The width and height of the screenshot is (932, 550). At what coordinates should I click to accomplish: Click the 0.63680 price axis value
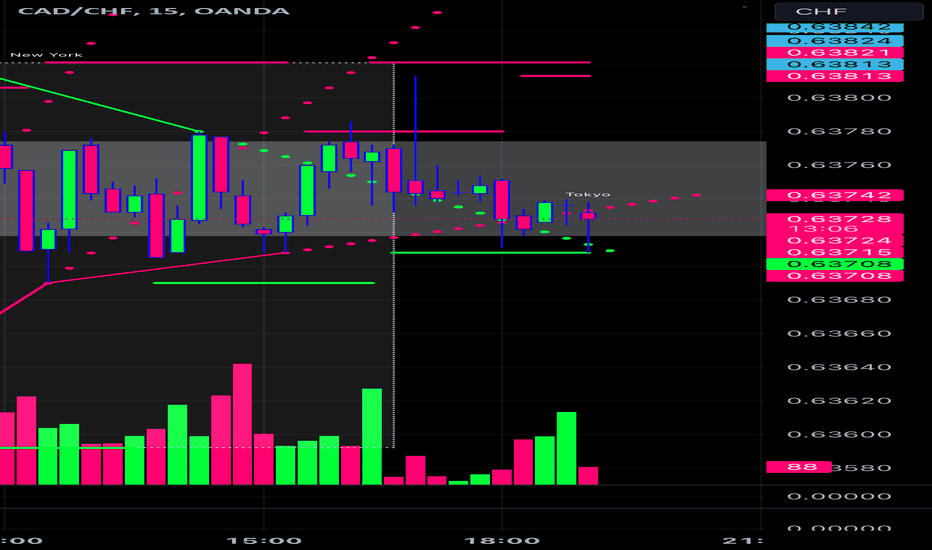pyautogui.click(x=839, y=300)
